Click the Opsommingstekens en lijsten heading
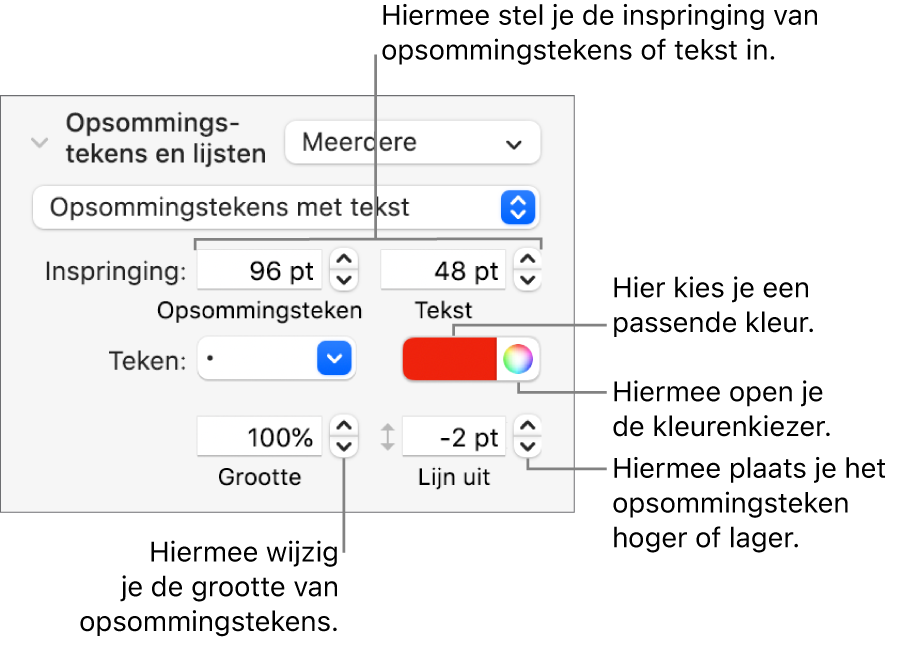The width and height of the screenshot is (908, 646). [x=165, y=138]
